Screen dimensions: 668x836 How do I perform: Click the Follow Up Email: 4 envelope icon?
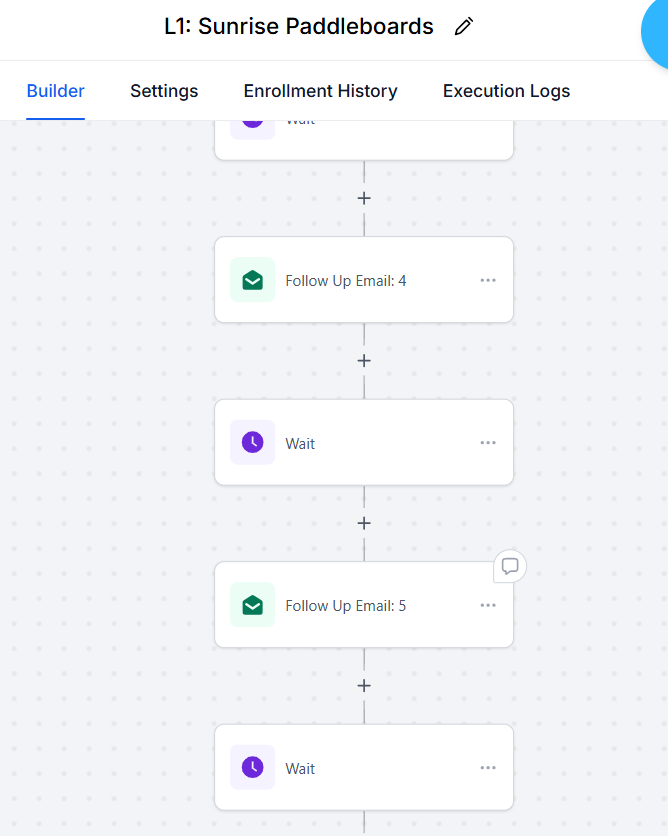pyautogui.click(x=253, y=280)
